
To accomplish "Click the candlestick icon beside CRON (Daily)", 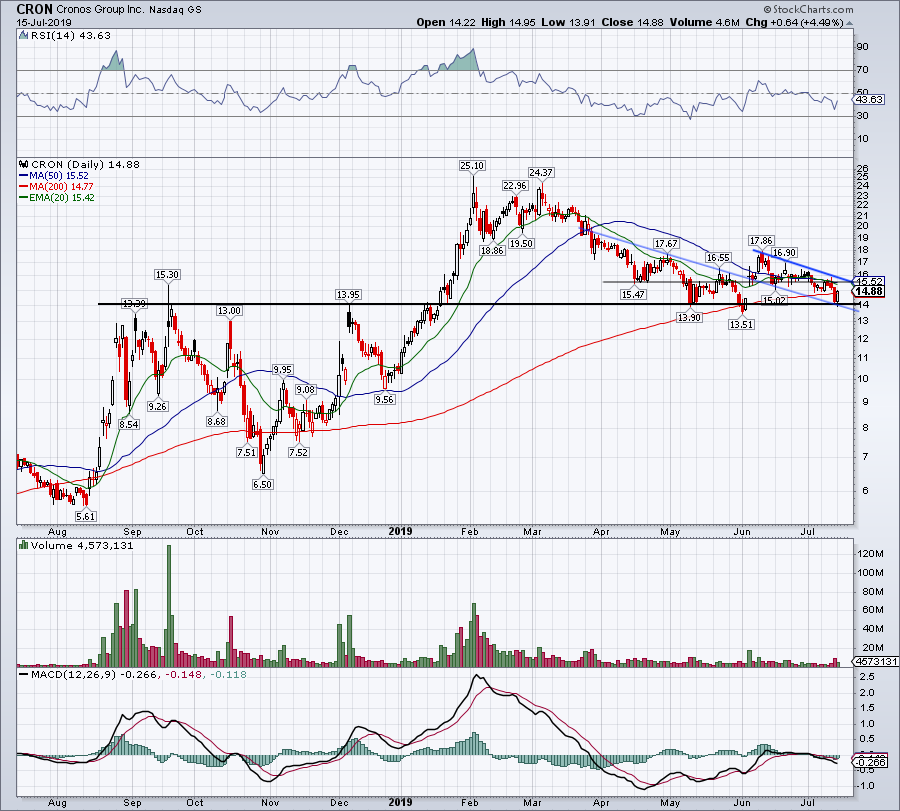I will click(x=24, y=164).
